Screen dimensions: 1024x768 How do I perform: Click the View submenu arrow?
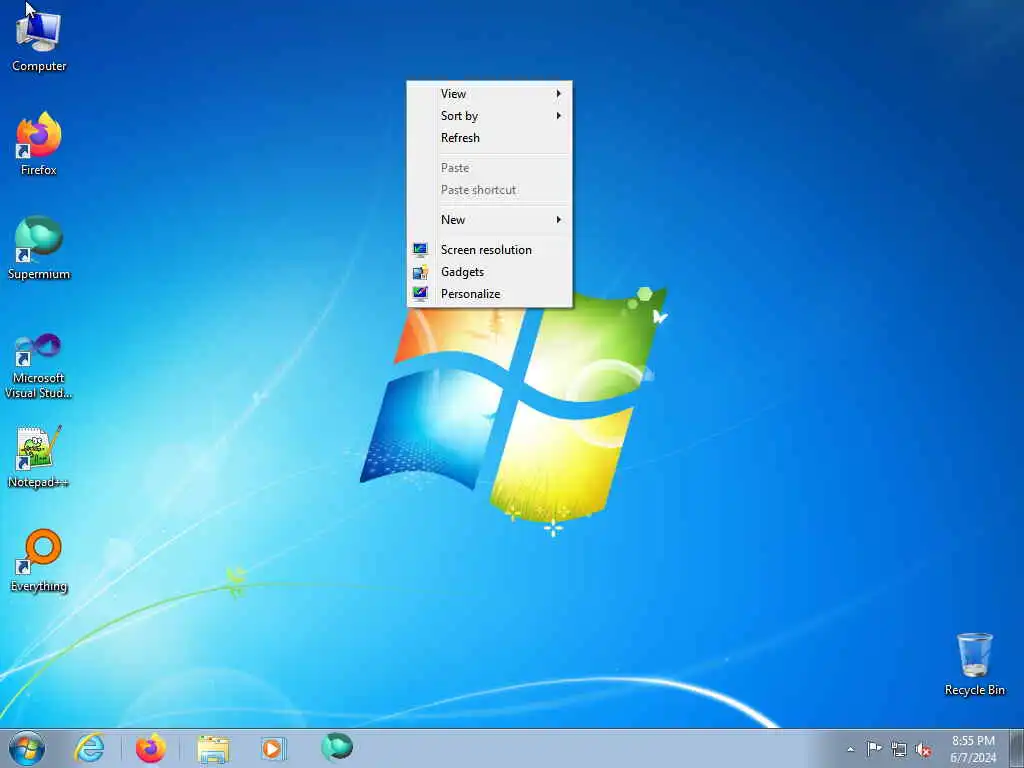(558, 94)
